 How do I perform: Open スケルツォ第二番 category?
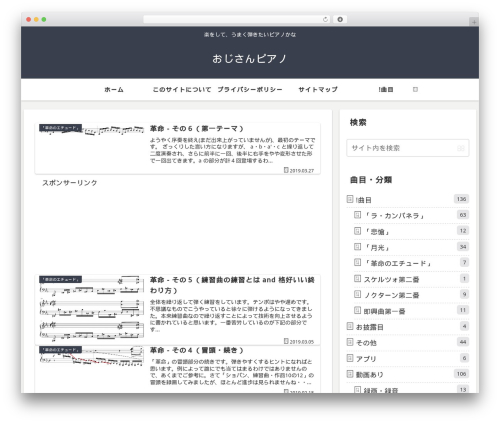coord(411,279)
